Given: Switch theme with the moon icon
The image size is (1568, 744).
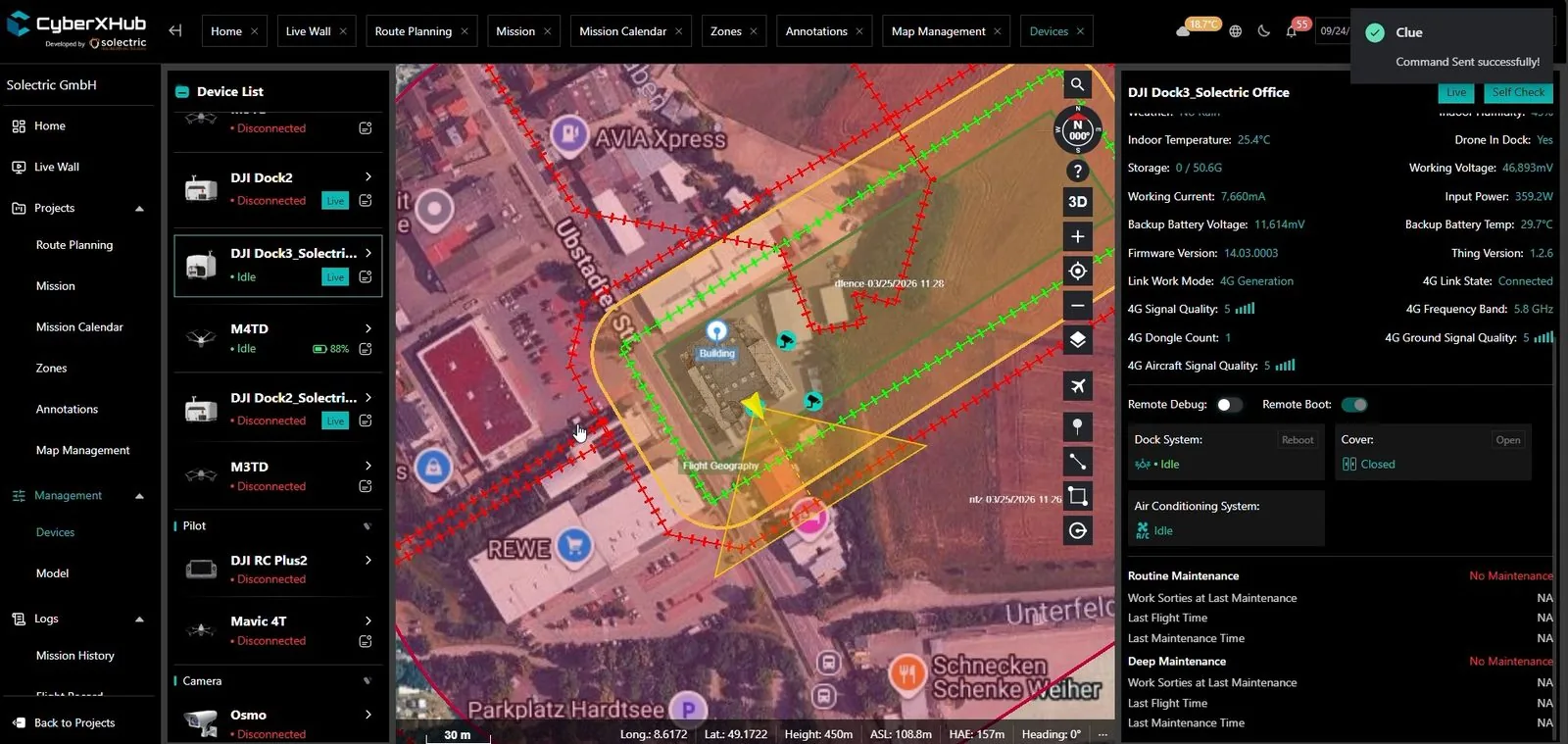Looking at the screenshot, I should tap(1263, 31).
